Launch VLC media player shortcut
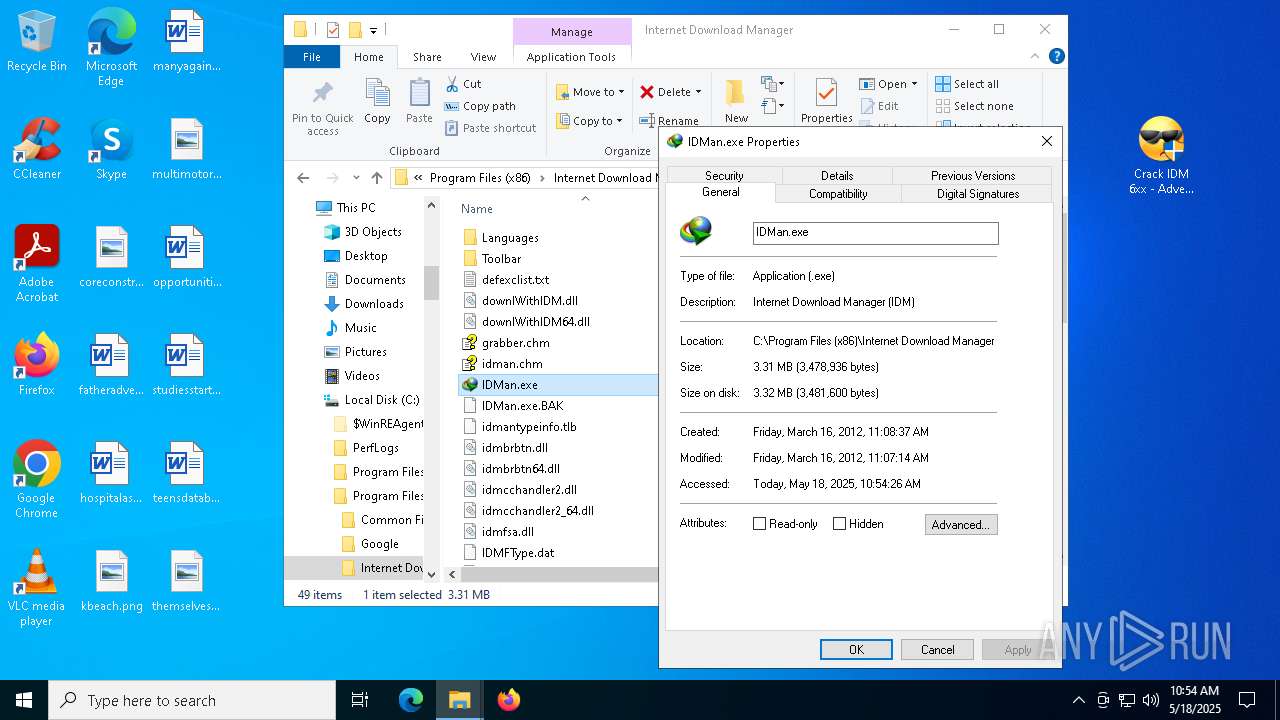This screenshot has height=720, width=1280. (37, 588)
